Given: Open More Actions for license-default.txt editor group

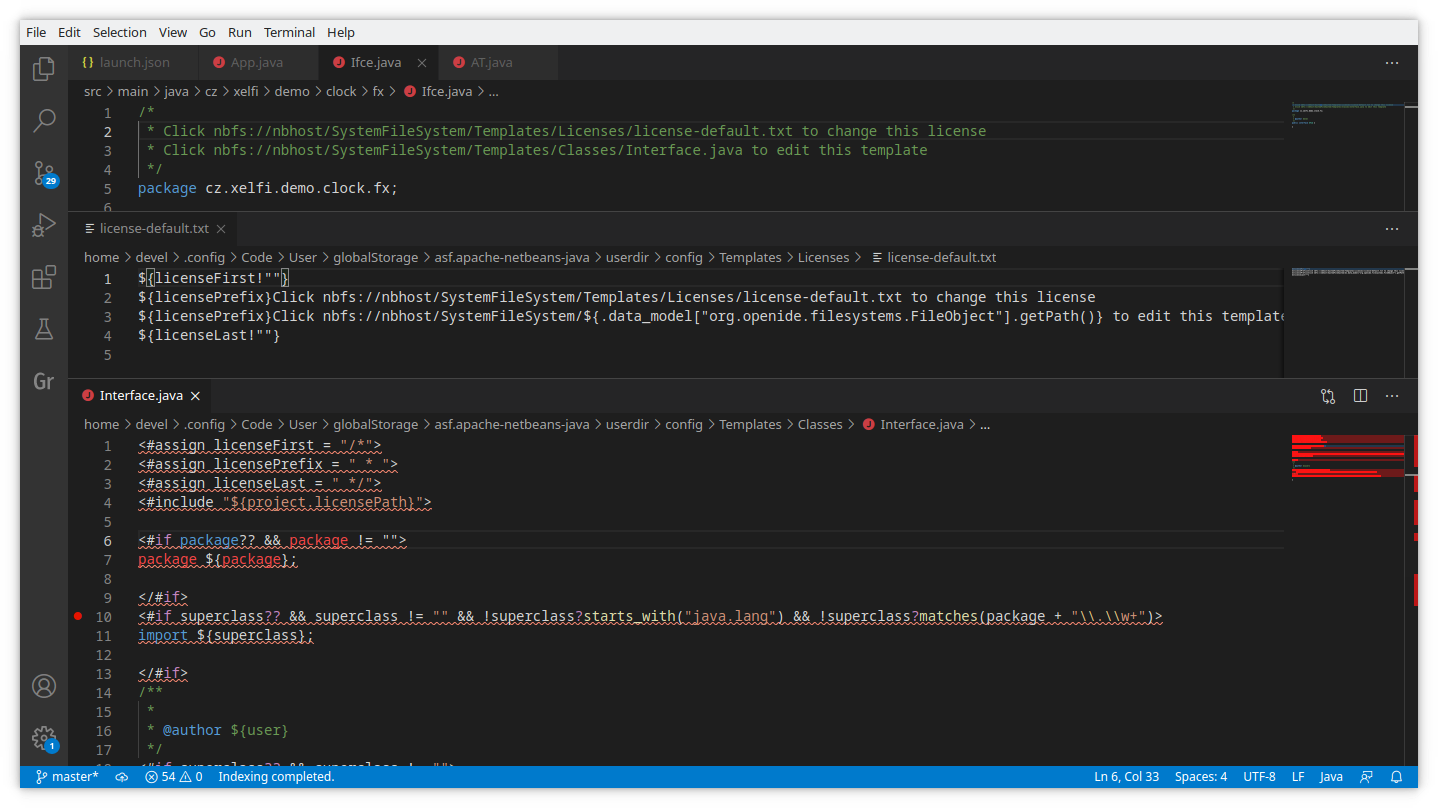Looking at the screenshot, I should point(1392,229).
